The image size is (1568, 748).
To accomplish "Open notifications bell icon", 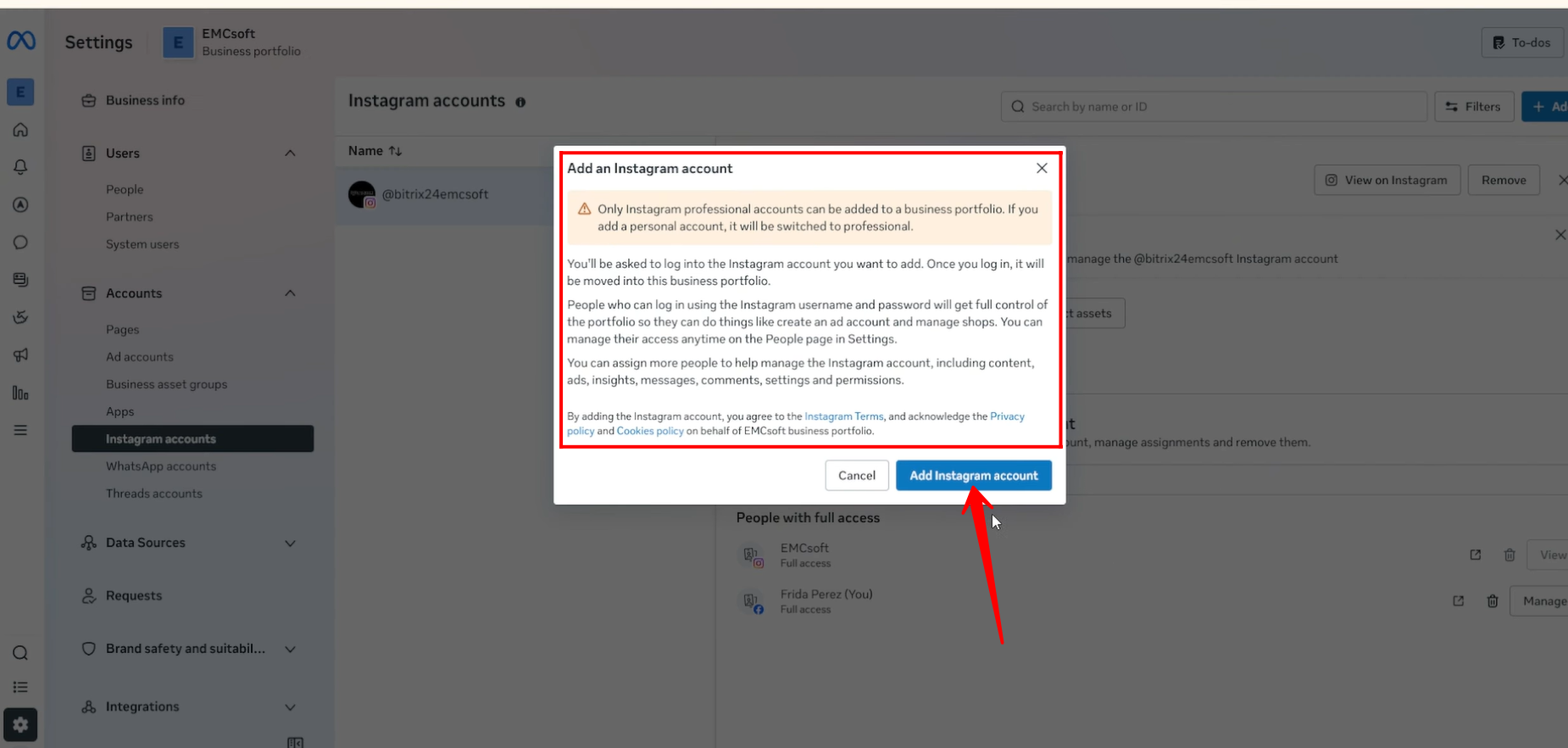I will 20,167.
